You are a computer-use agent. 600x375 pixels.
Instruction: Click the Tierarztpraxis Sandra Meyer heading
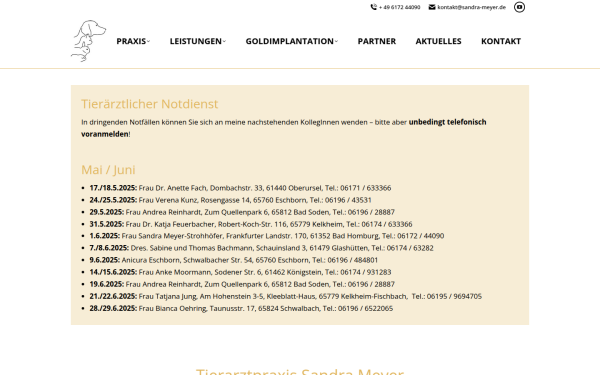(x=300, y=371)
